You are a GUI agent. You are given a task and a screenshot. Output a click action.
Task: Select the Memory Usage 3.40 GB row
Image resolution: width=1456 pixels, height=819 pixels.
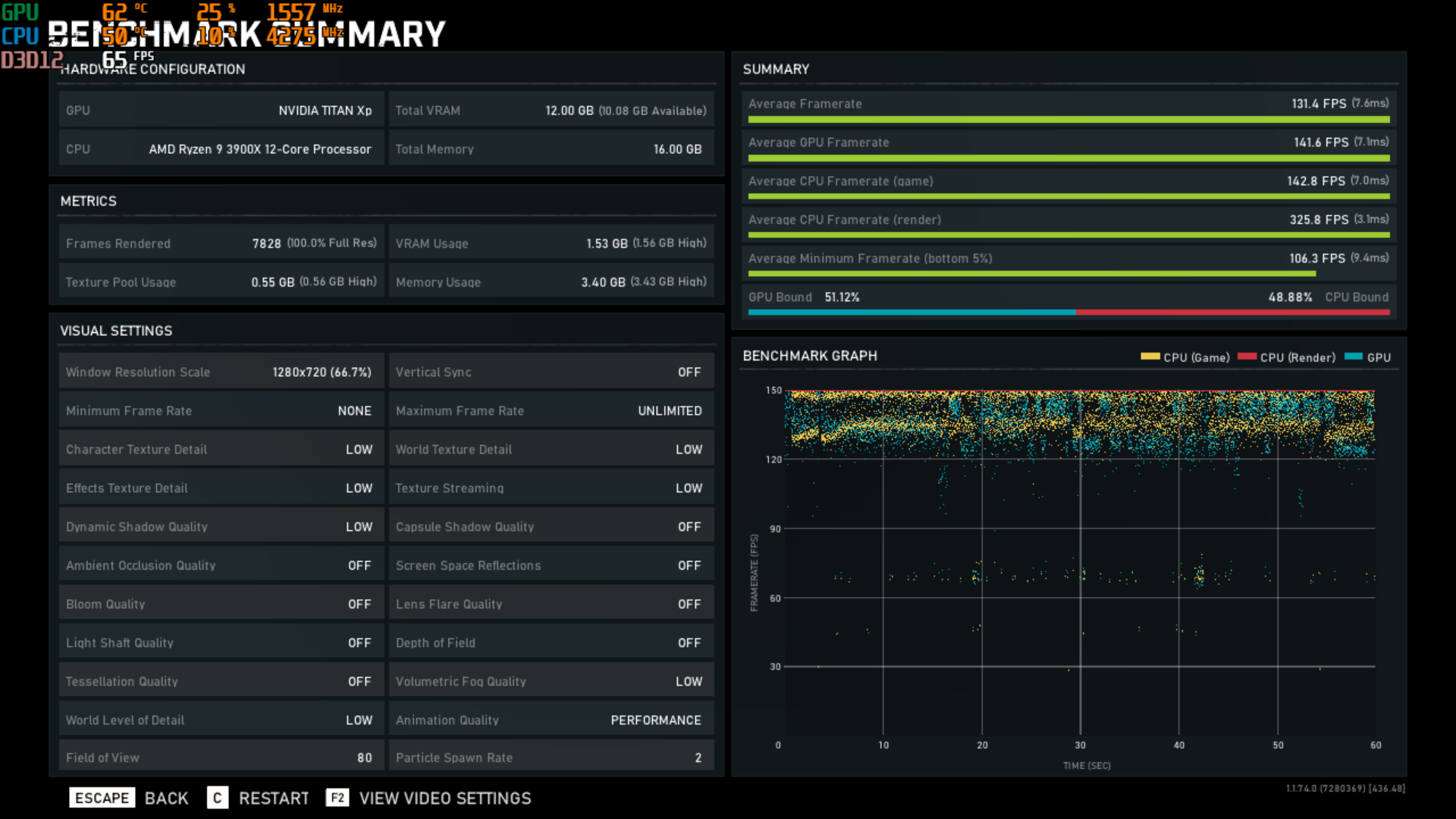pyautogui.click(x=551, y=281)
